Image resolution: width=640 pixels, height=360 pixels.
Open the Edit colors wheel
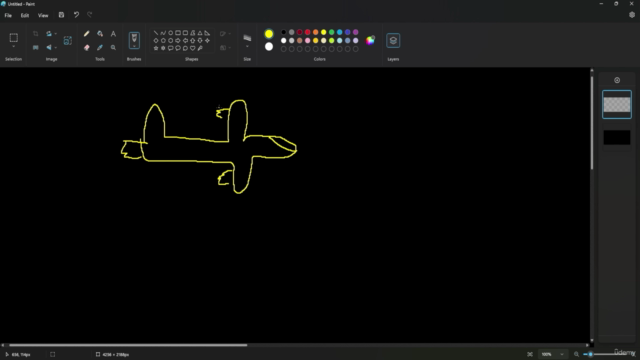[x=370, y=40]
